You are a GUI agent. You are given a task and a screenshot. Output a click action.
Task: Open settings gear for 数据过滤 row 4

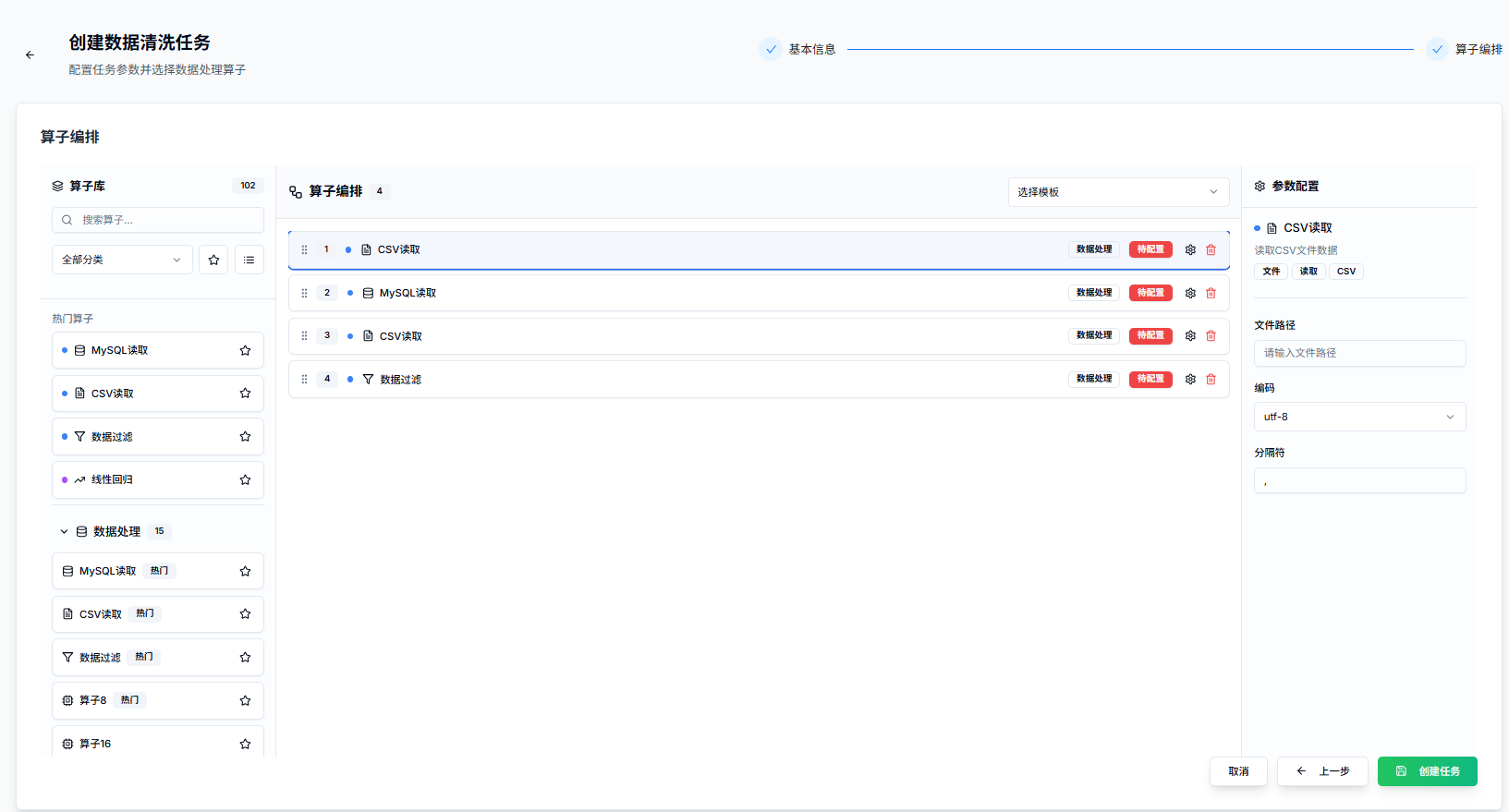click(x=1190, y=380)
